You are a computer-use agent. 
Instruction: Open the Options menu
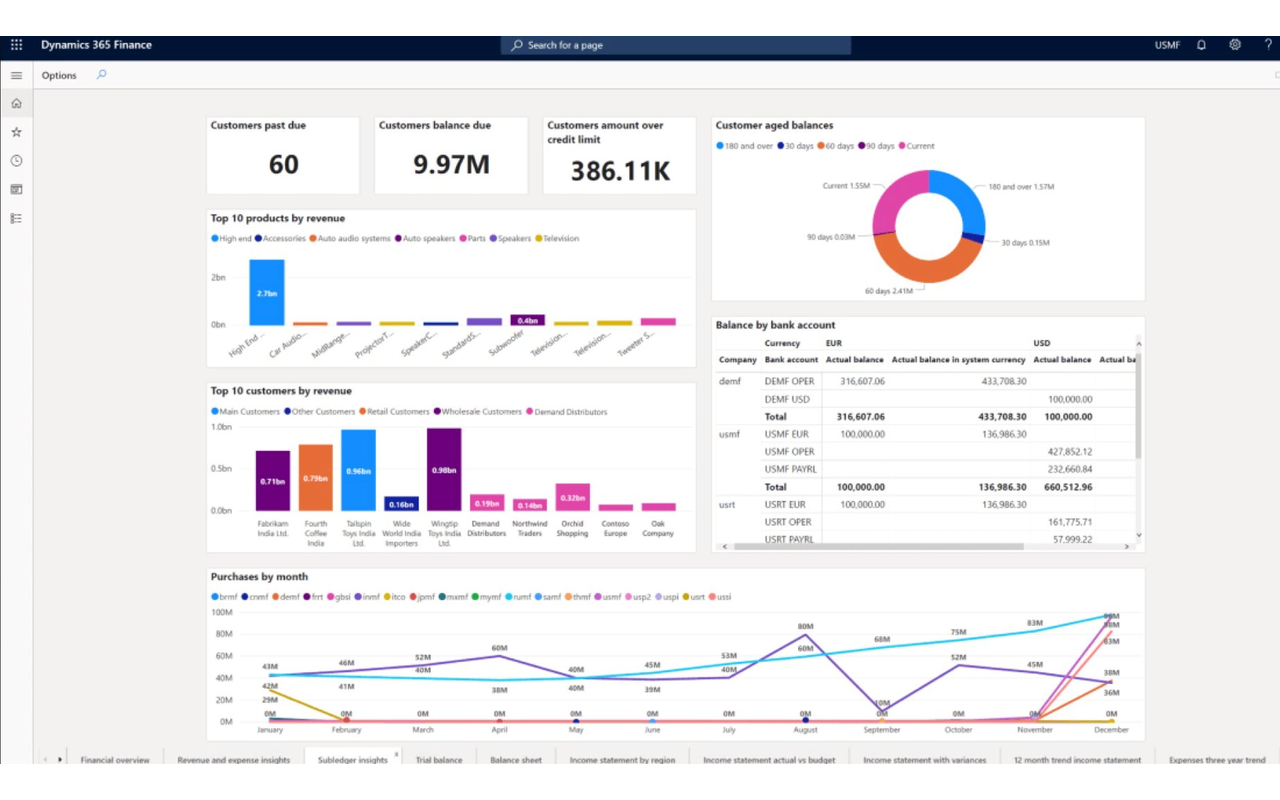[x=59, y=75]
